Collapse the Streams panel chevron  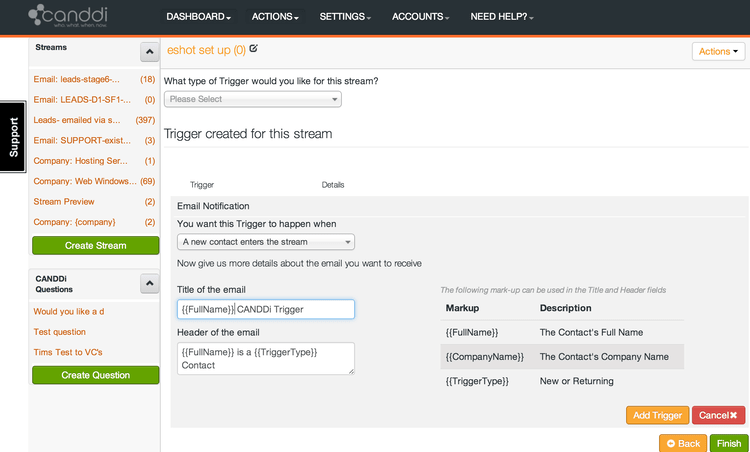[149, 52]
